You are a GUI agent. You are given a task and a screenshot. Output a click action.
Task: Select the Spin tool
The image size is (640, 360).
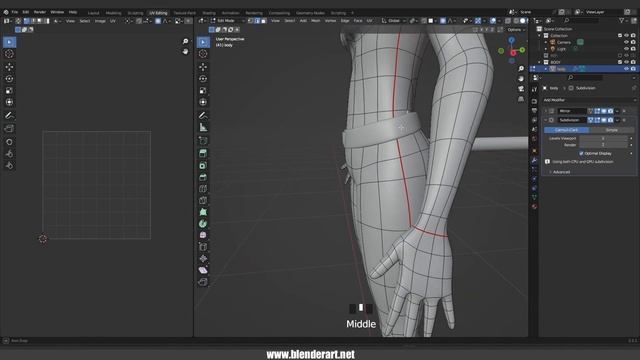point(203,224)
